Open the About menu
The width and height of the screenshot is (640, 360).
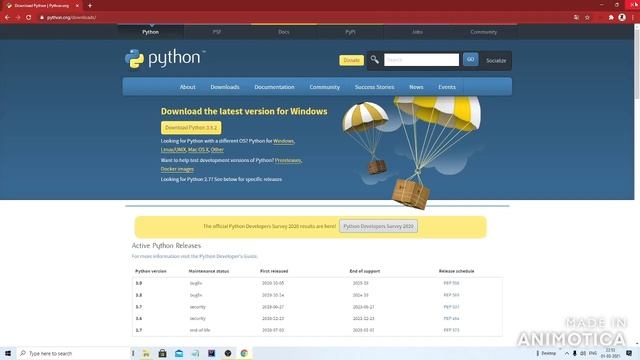point(187,87)
